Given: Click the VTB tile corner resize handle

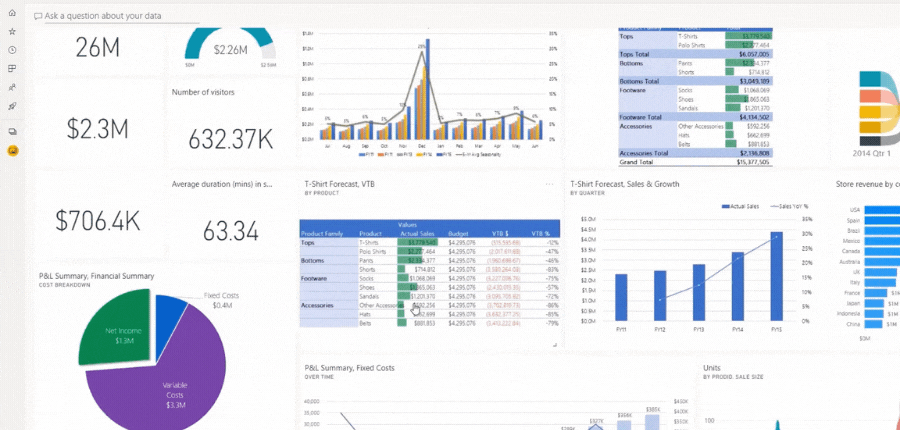Looking at the screenshot, I should coord(555,345).
